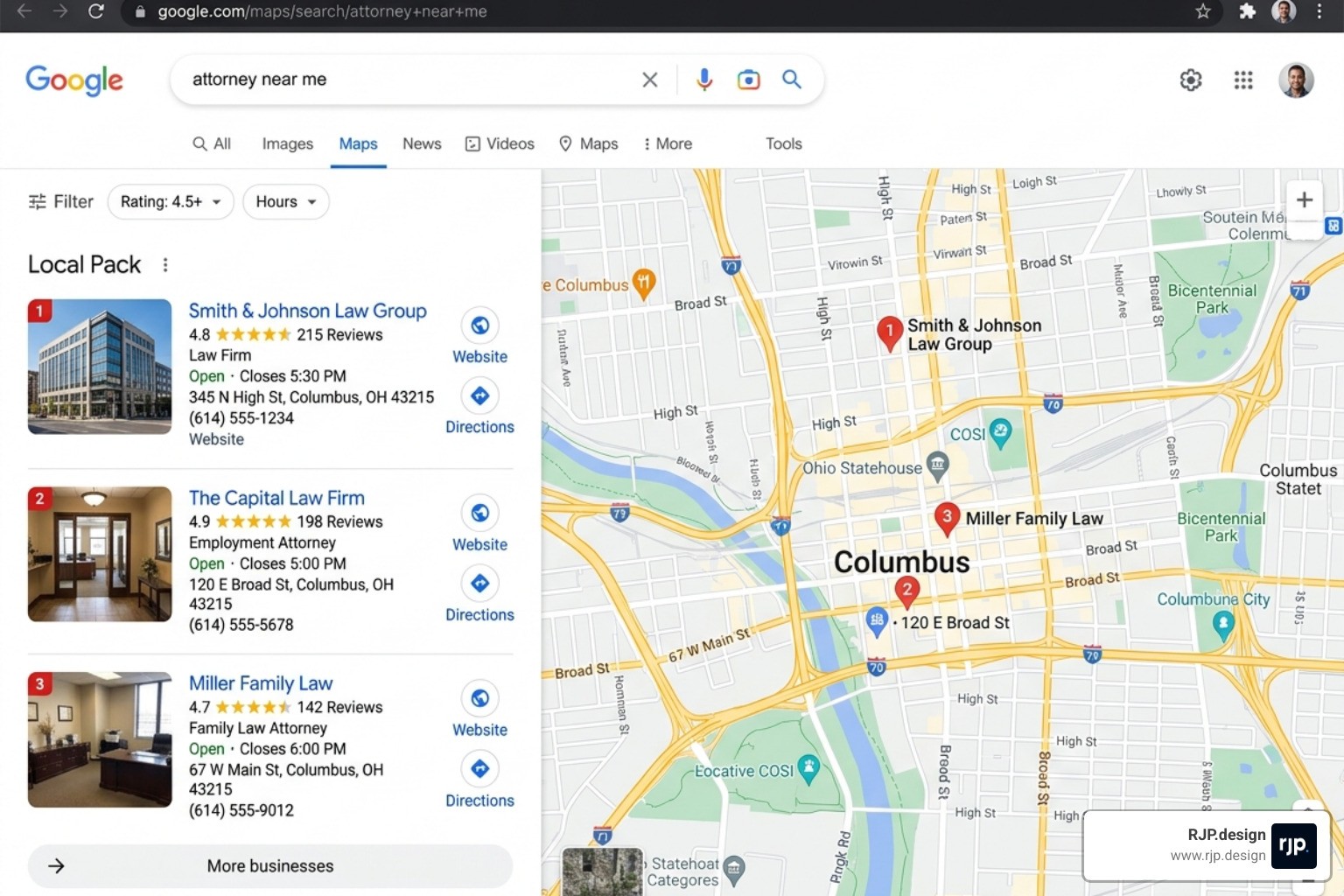Click the Google logo
This screenshot has width=1344, height=896.
[74, 80]
